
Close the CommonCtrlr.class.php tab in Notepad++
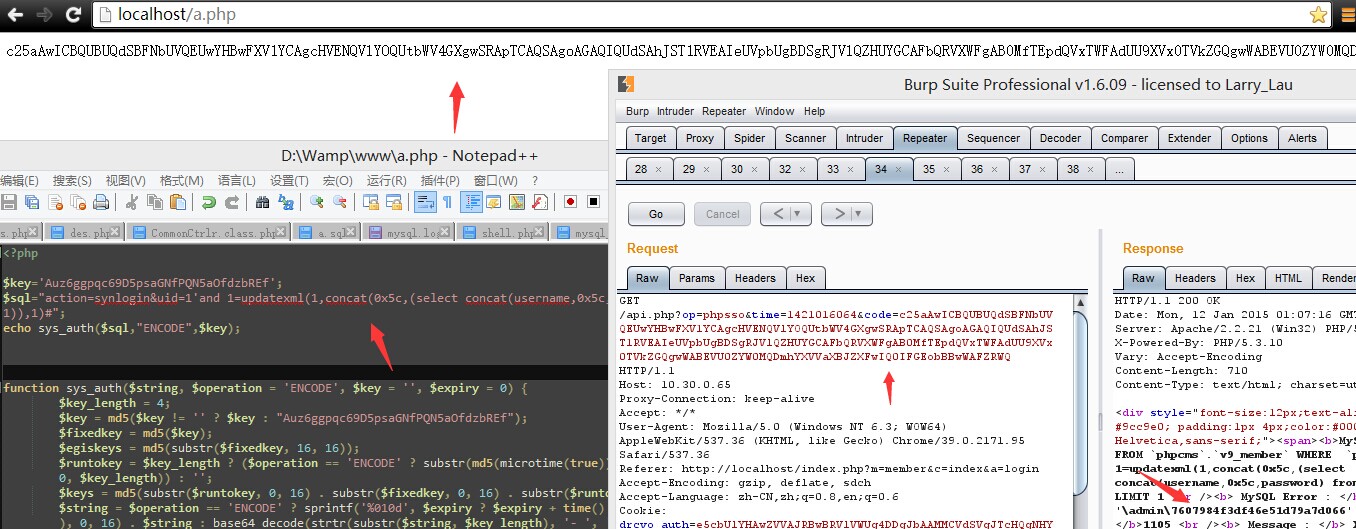pyautogui.click(x=281, y=232)
